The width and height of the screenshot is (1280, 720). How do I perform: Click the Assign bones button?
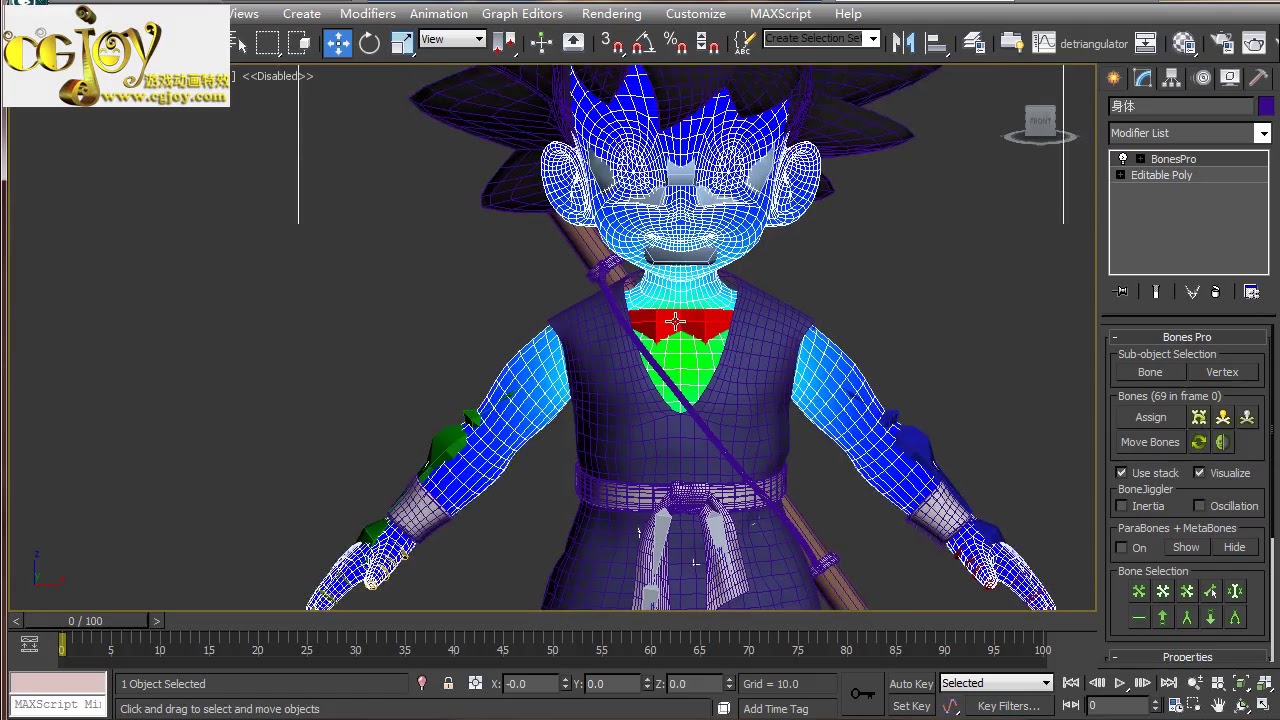click(1151, 417)
